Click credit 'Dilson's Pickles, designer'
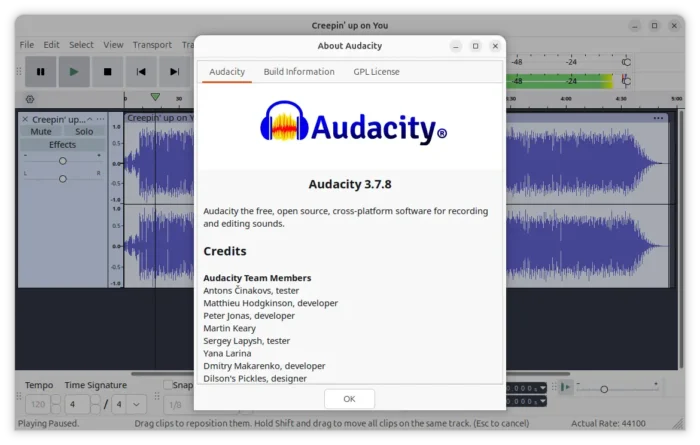 pos(255,378)
